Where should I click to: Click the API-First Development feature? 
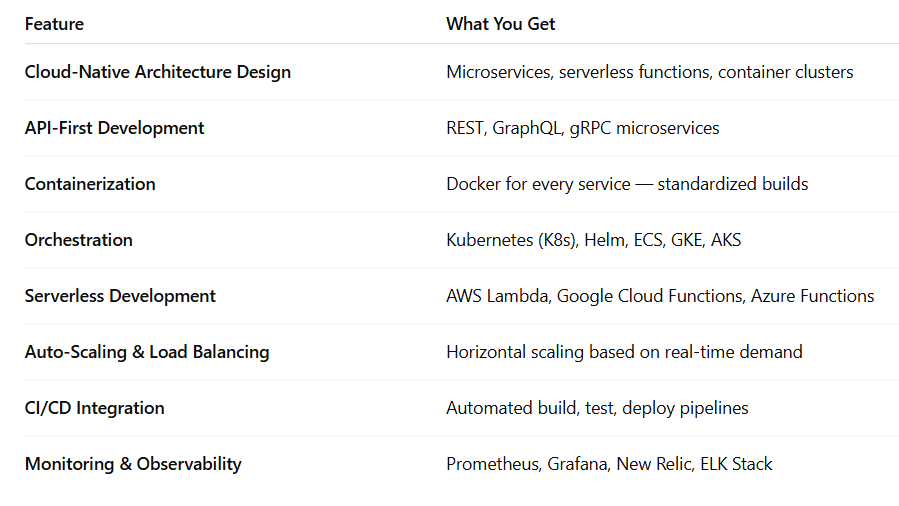click(114, 128)
